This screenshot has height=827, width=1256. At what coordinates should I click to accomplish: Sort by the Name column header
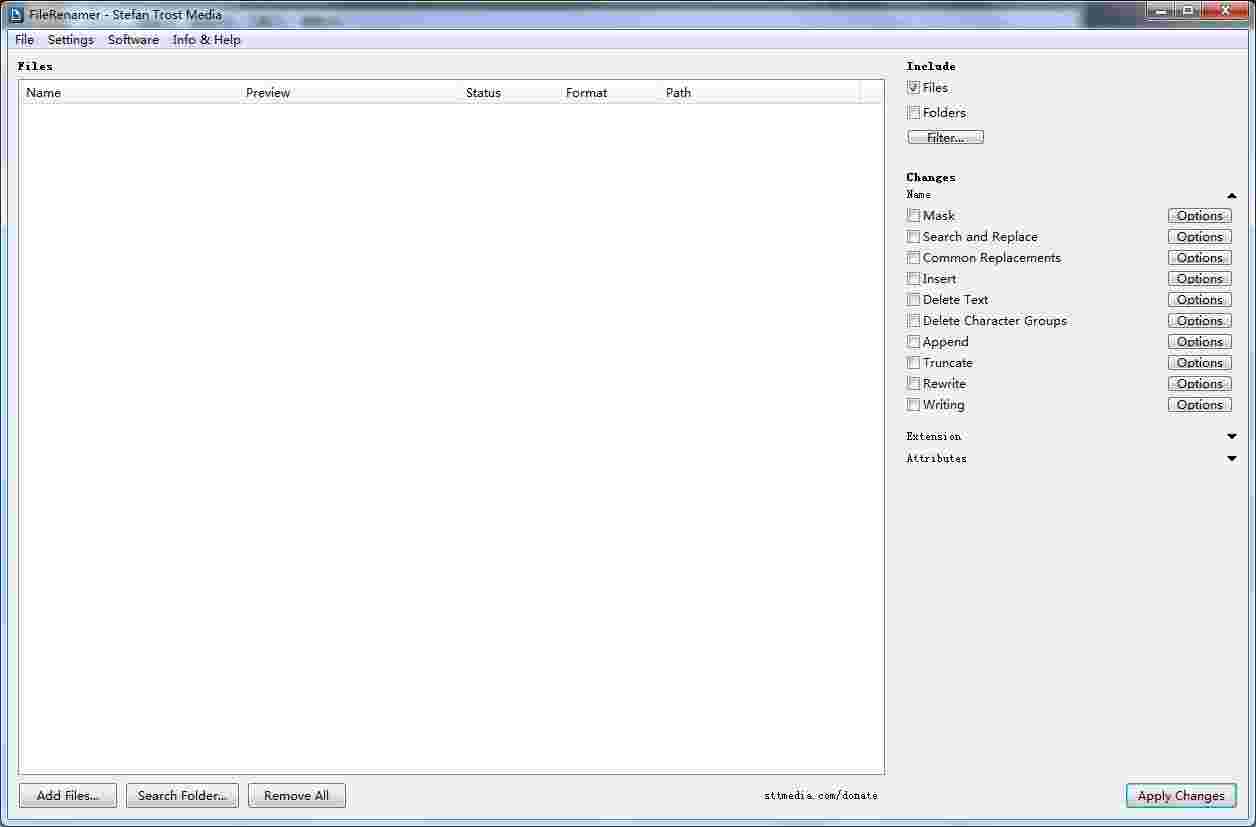tap(130, 92)
